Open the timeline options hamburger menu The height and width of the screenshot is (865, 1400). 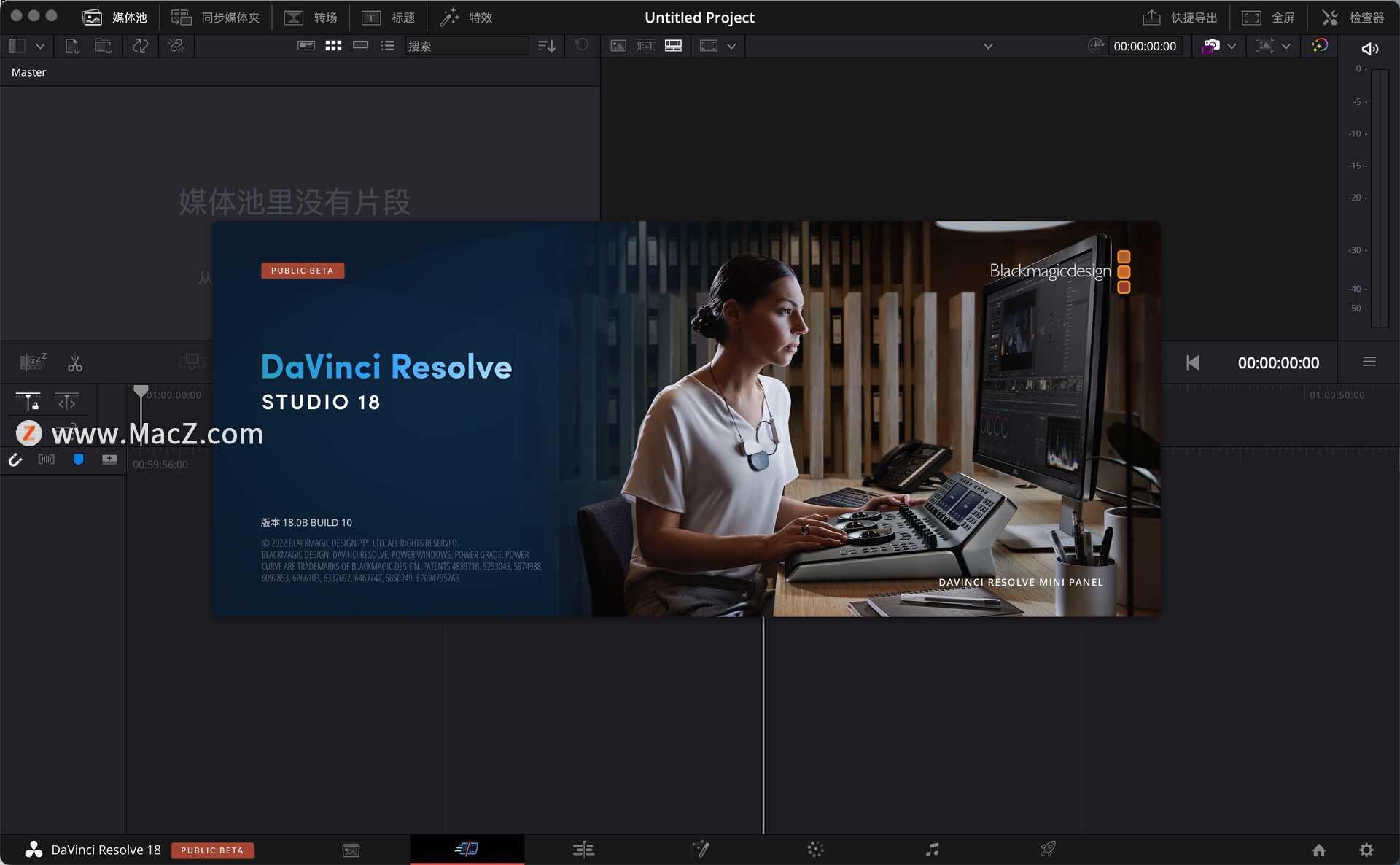[1369, 362]
